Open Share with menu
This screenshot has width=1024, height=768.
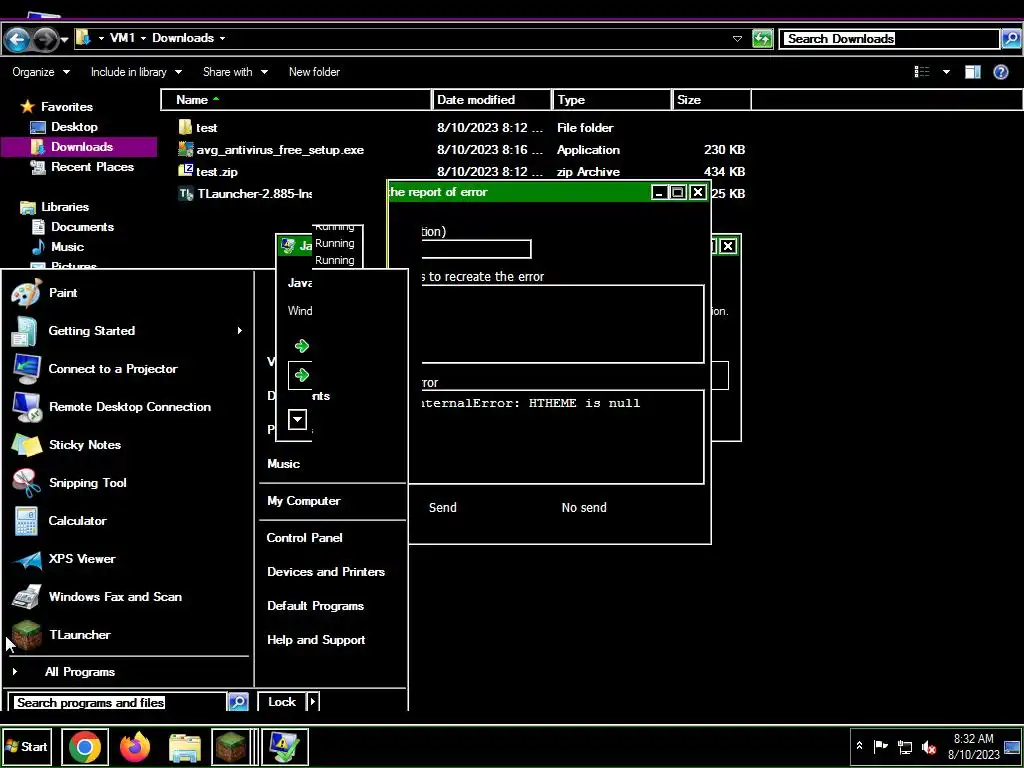click(235, 72)
